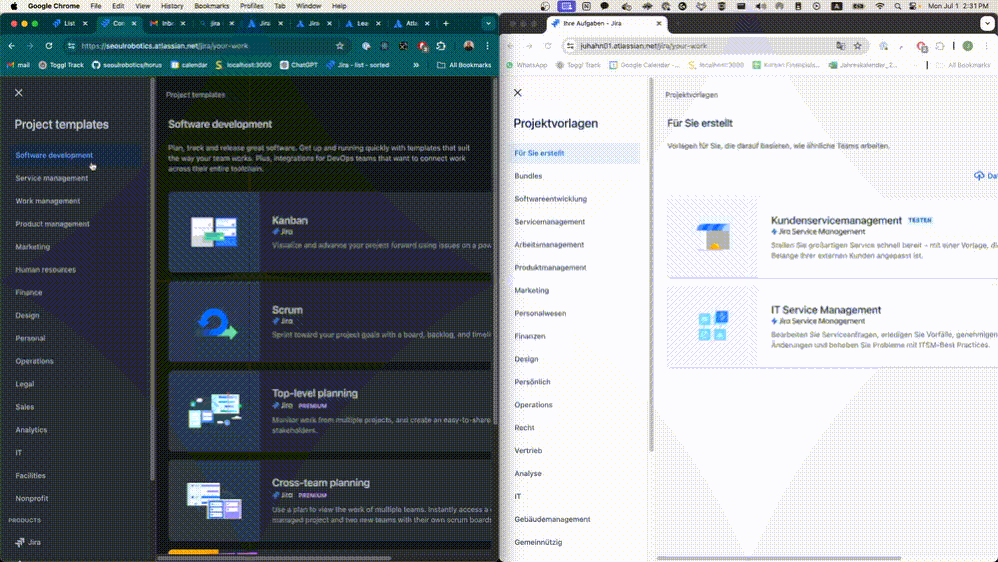Open the IT Service Management template
Image resolution: width=998 pixels, height=562 pixels.
click(833, 326)
